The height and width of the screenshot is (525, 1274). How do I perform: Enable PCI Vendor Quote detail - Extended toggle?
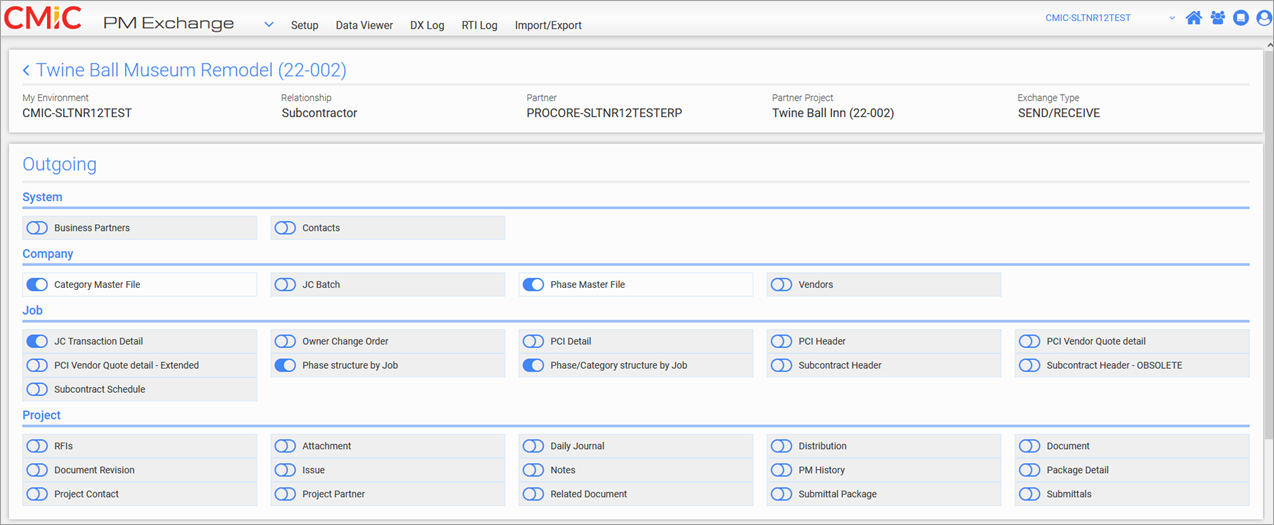pos(37,365)
